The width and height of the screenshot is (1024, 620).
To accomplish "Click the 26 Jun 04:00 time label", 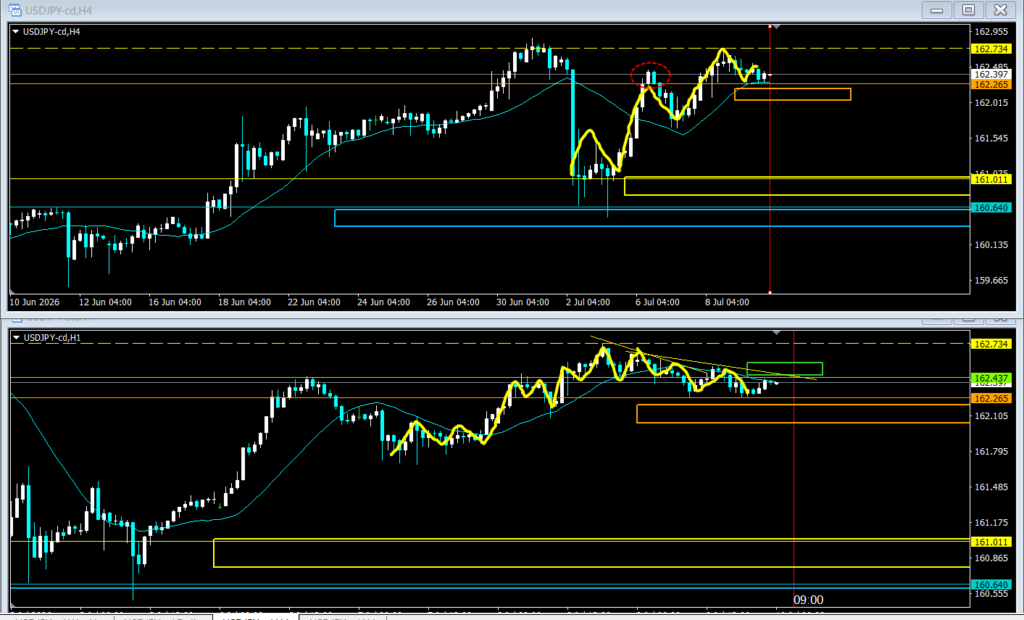I will 453,302.
